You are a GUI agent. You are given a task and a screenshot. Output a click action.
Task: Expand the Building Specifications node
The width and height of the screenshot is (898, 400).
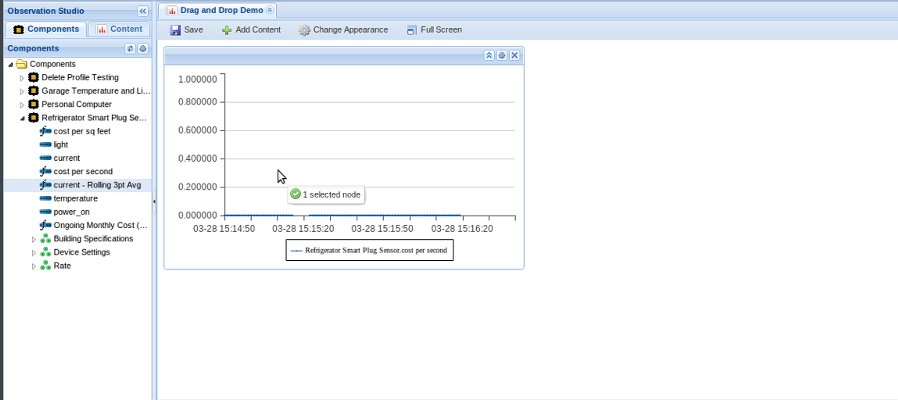(x=33, y=239)
